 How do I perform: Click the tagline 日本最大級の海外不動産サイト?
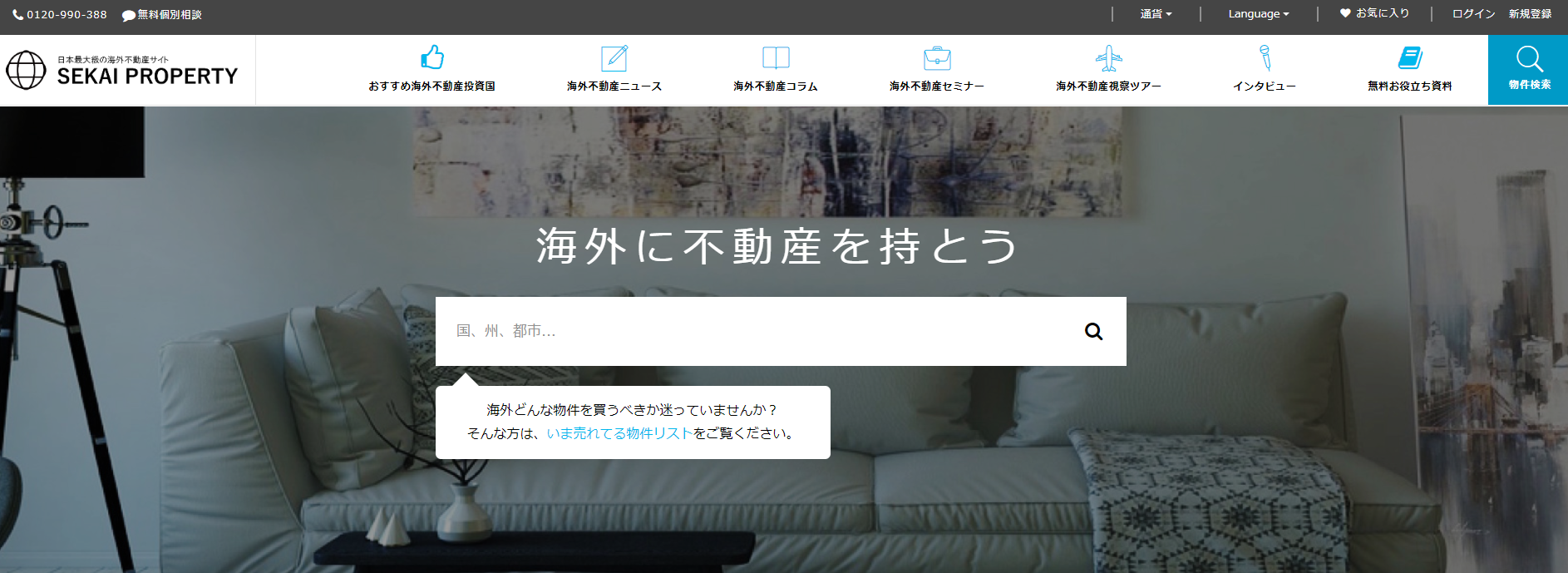(113, 60)
